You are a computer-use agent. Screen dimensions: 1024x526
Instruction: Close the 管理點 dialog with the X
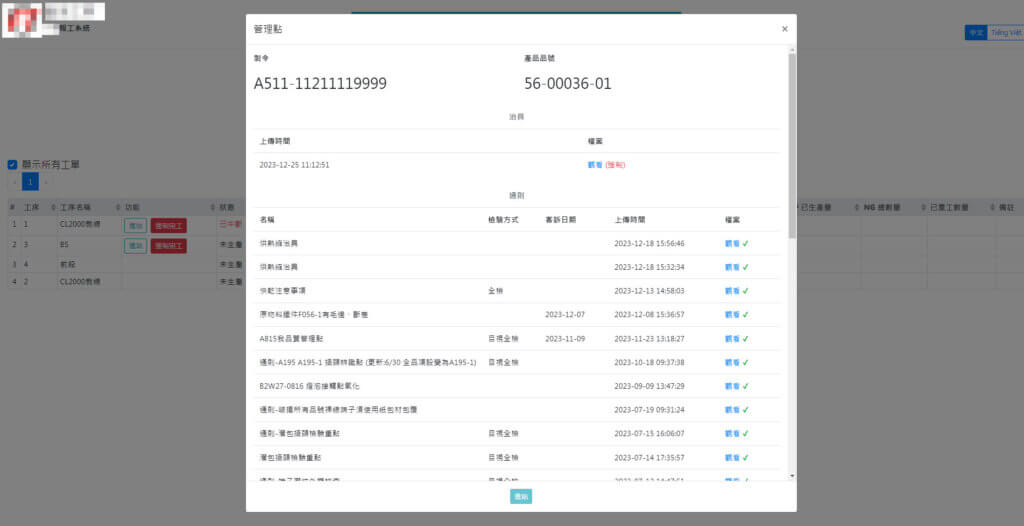(x=784, y=30)
